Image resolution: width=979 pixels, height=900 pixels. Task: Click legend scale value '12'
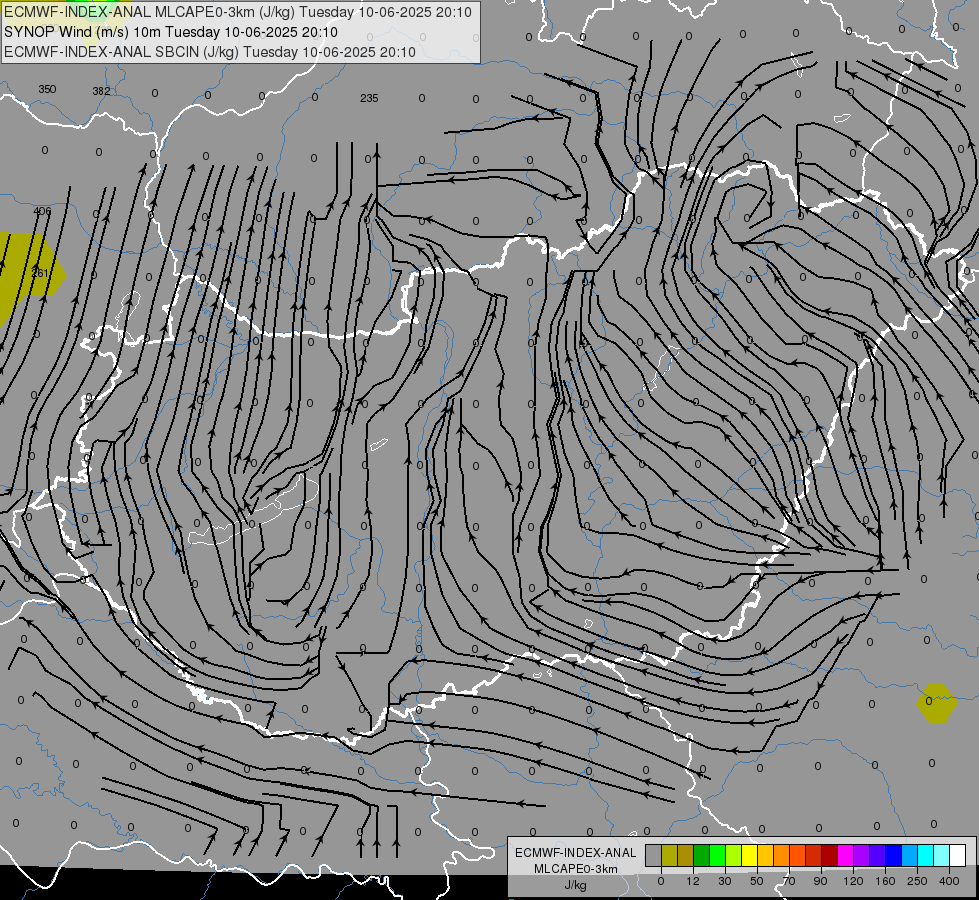tap(693, 881)
